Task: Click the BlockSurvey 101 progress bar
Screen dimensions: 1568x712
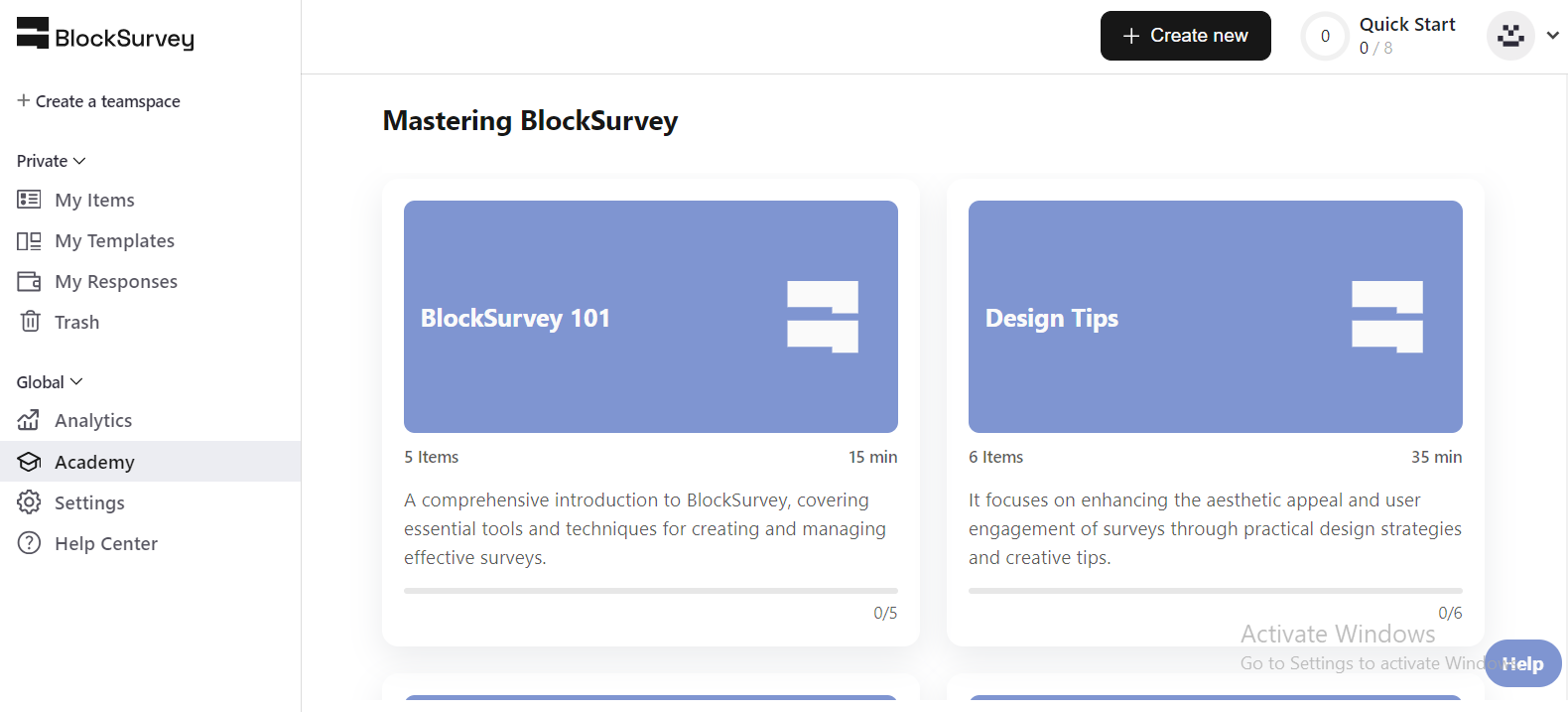Action: 651,591
